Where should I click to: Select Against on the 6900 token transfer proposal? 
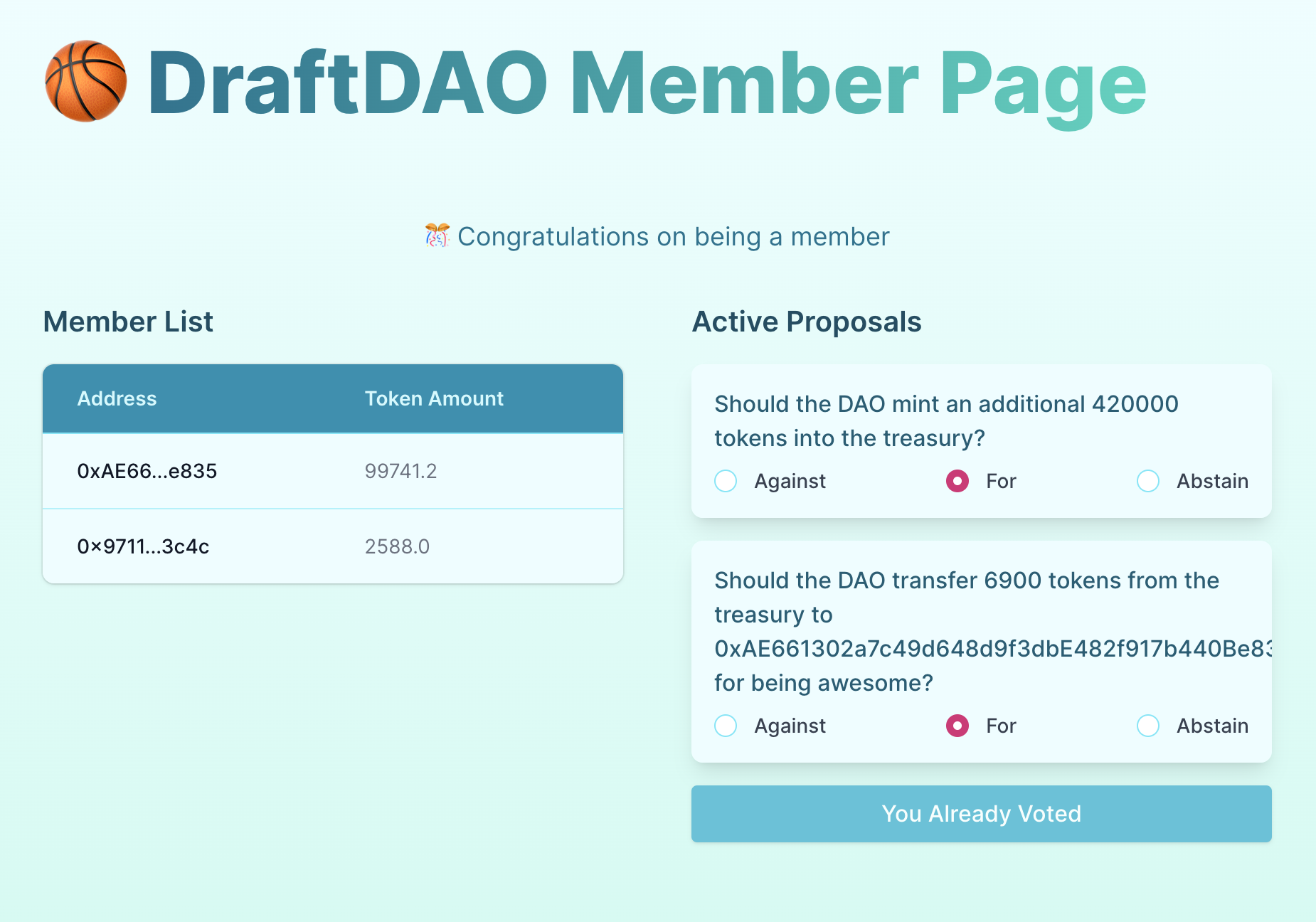[x=725, y=726]
